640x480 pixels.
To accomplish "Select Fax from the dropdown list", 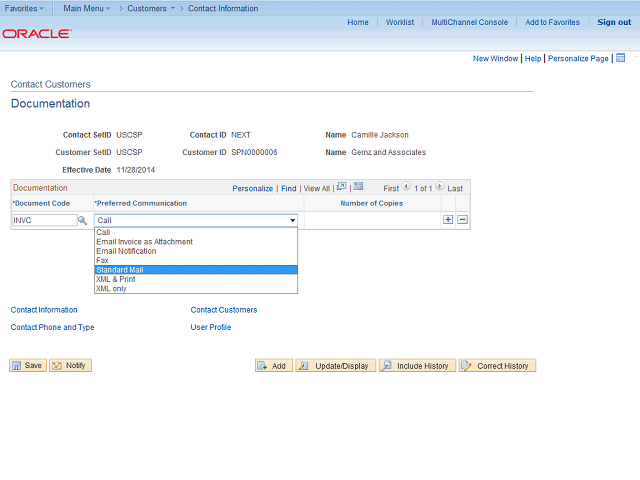I will pyautogui.click(x=196, y=260).
